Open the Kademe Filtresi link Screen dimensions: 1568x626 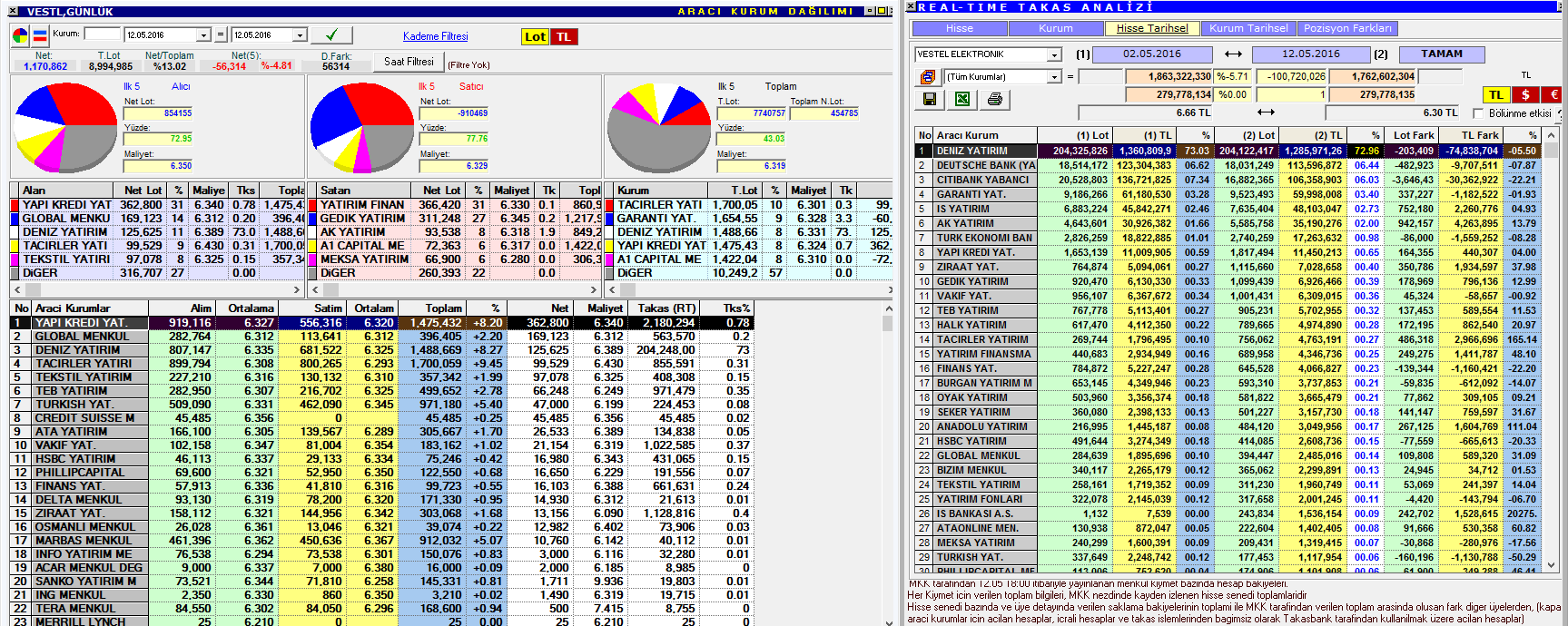pos(435,36)
